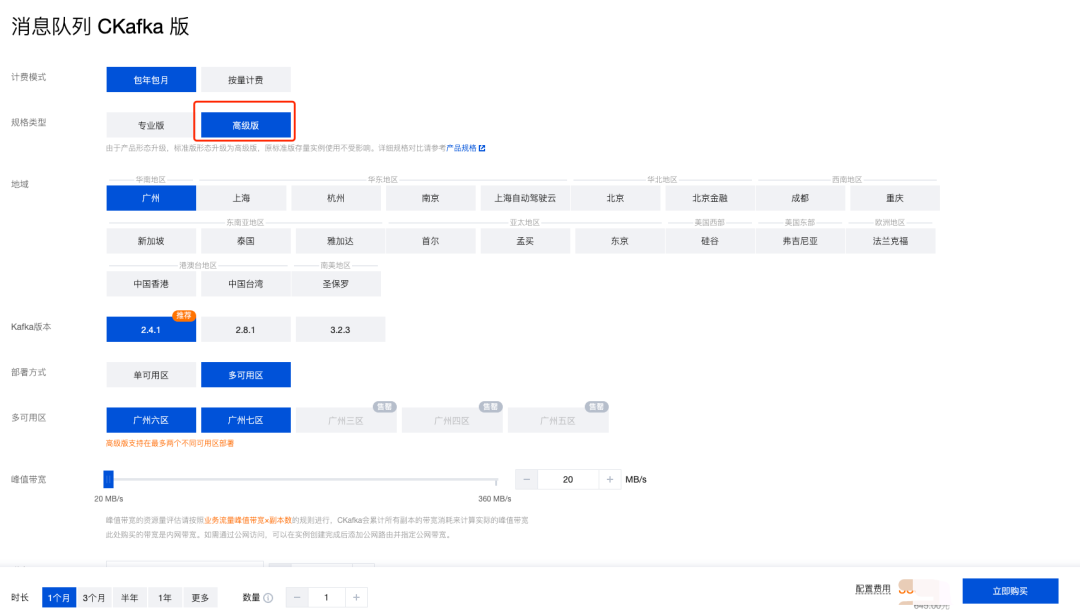Select 按量计费 billing mode
The width and height of the screenshot is (1080, 615).
pyautogui.click(x=246, y=80)
